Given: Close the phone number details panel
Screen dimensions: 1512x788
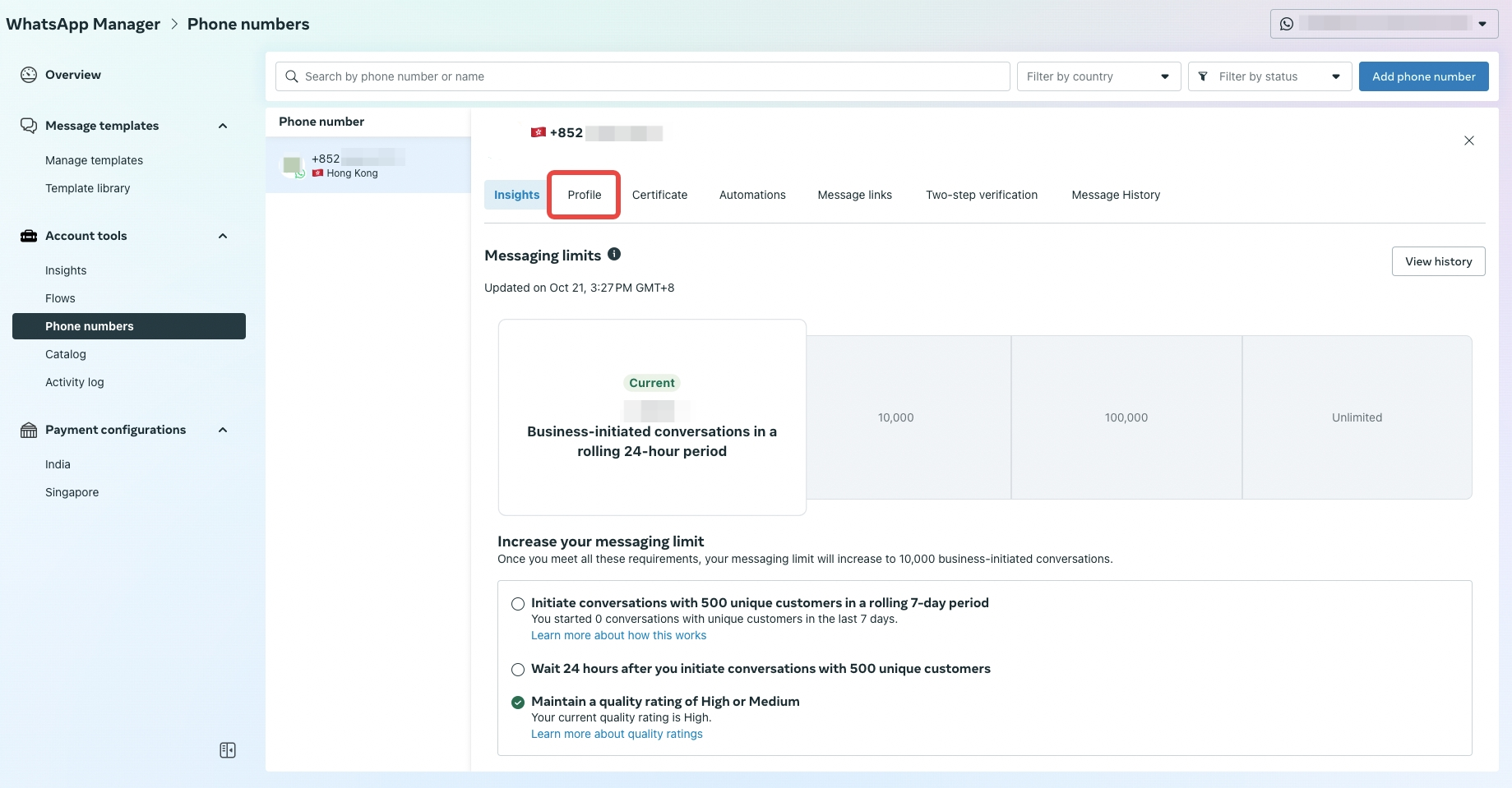Looking at the screenshot, I should (x=1469, y=141).
